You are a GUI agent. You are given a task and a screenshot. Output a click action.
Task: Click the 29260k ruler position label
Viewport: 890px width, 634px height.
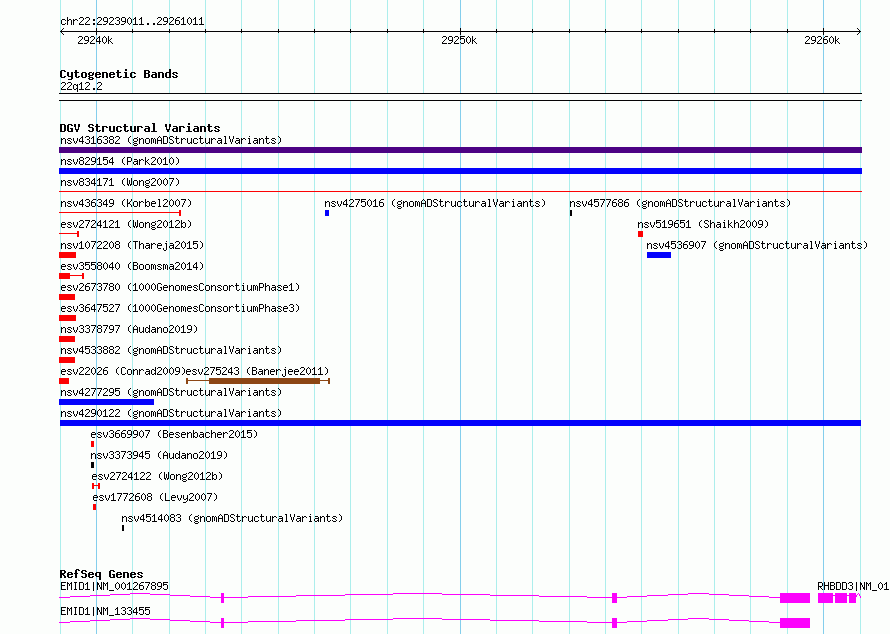coord(822,40)
